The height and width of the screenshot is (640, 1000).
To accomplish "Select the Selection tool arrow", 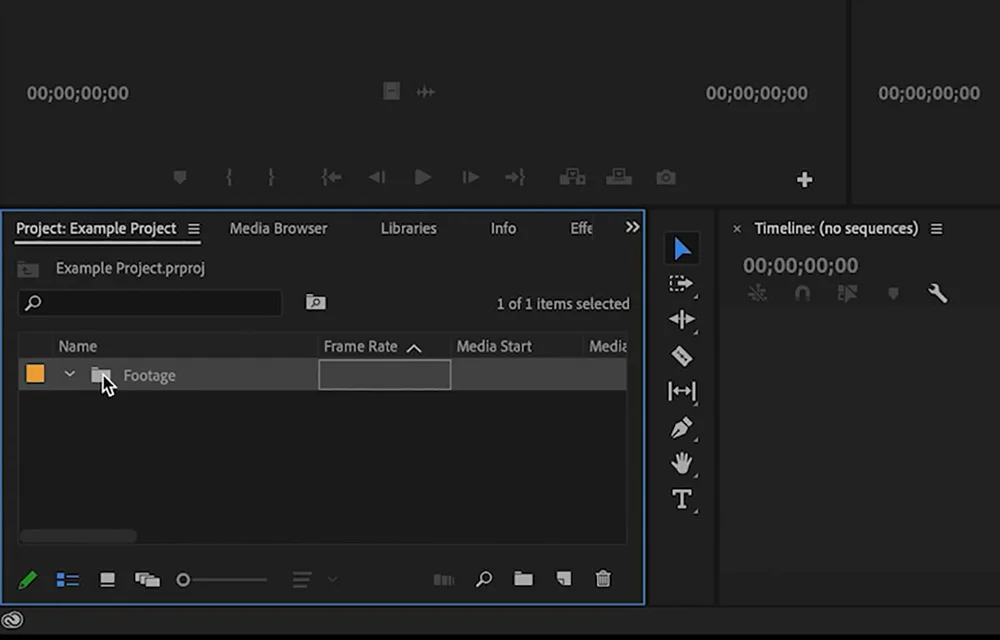I will coord(682,249).
